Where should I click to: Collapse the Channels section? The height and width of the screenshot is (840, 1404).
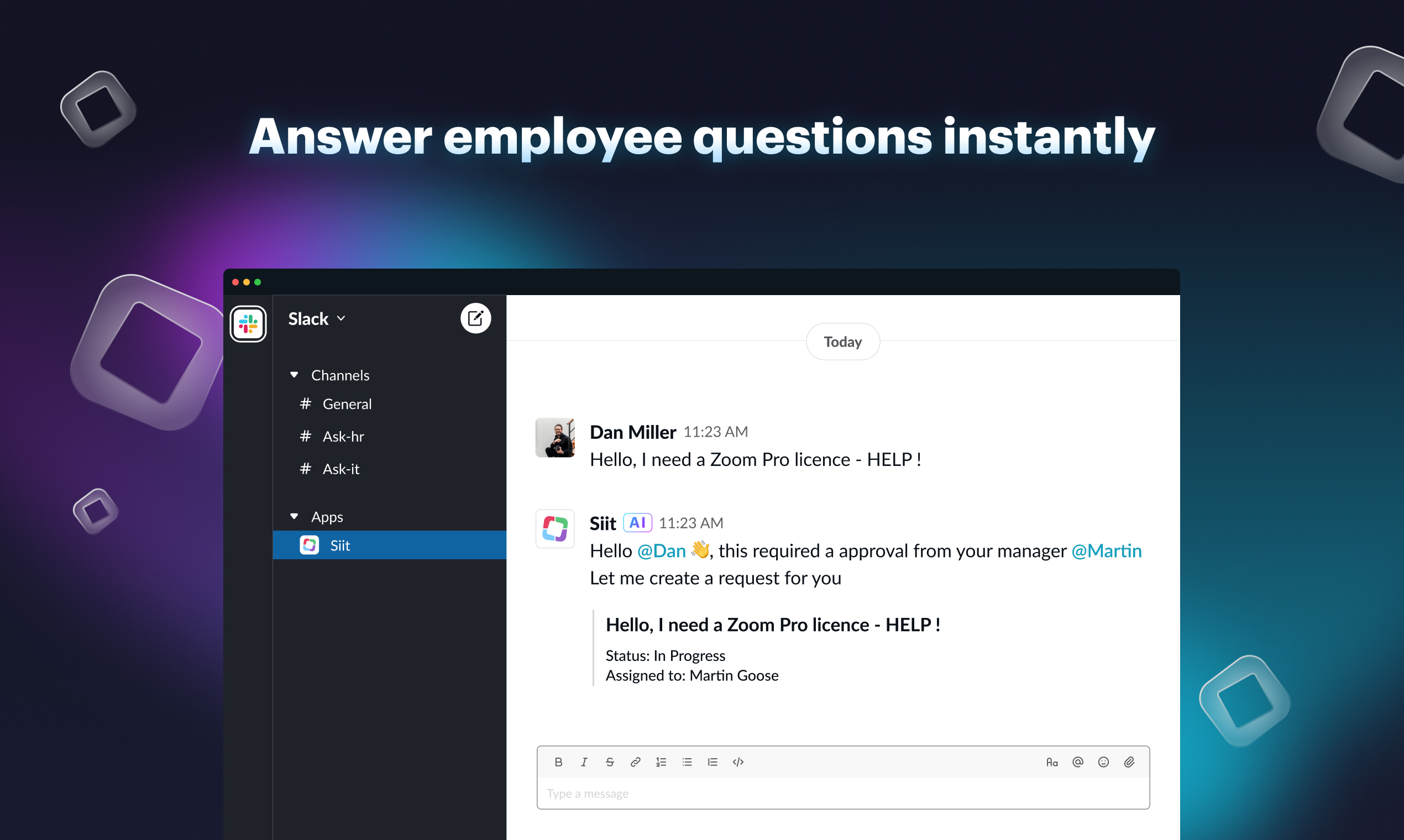(x=295, y=374)
